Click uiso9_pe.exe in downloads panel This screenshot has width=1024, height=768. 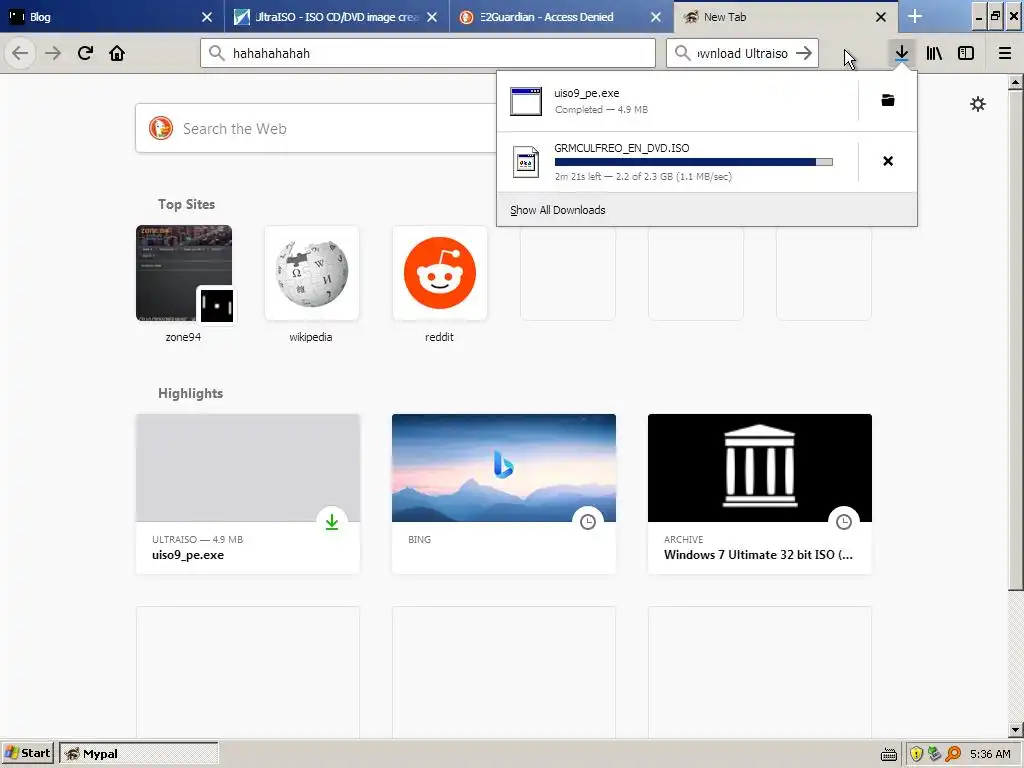(677, 101)
